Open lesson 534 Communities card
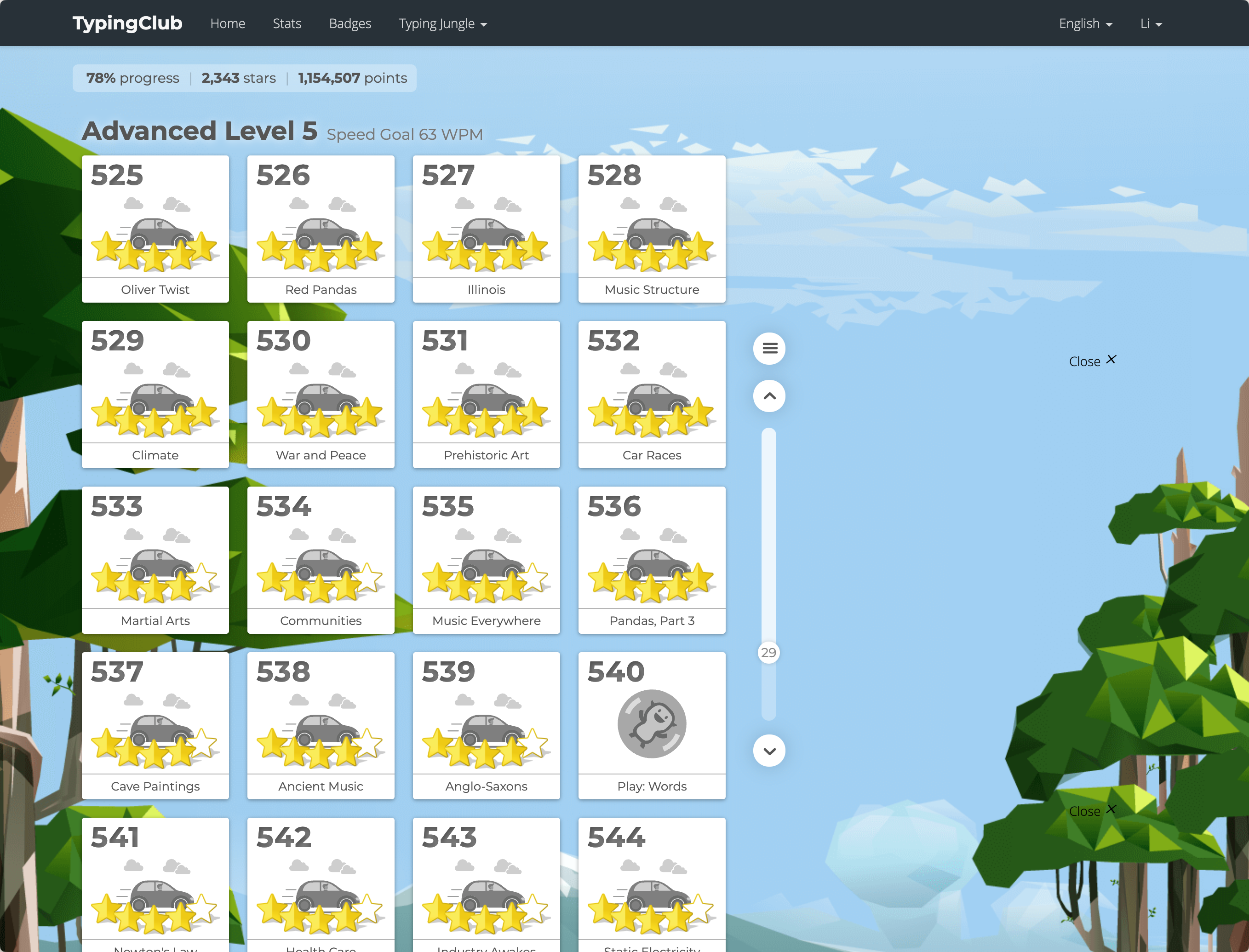The height and width of the screenshot is (952, 1249). (x=321, y=560)
